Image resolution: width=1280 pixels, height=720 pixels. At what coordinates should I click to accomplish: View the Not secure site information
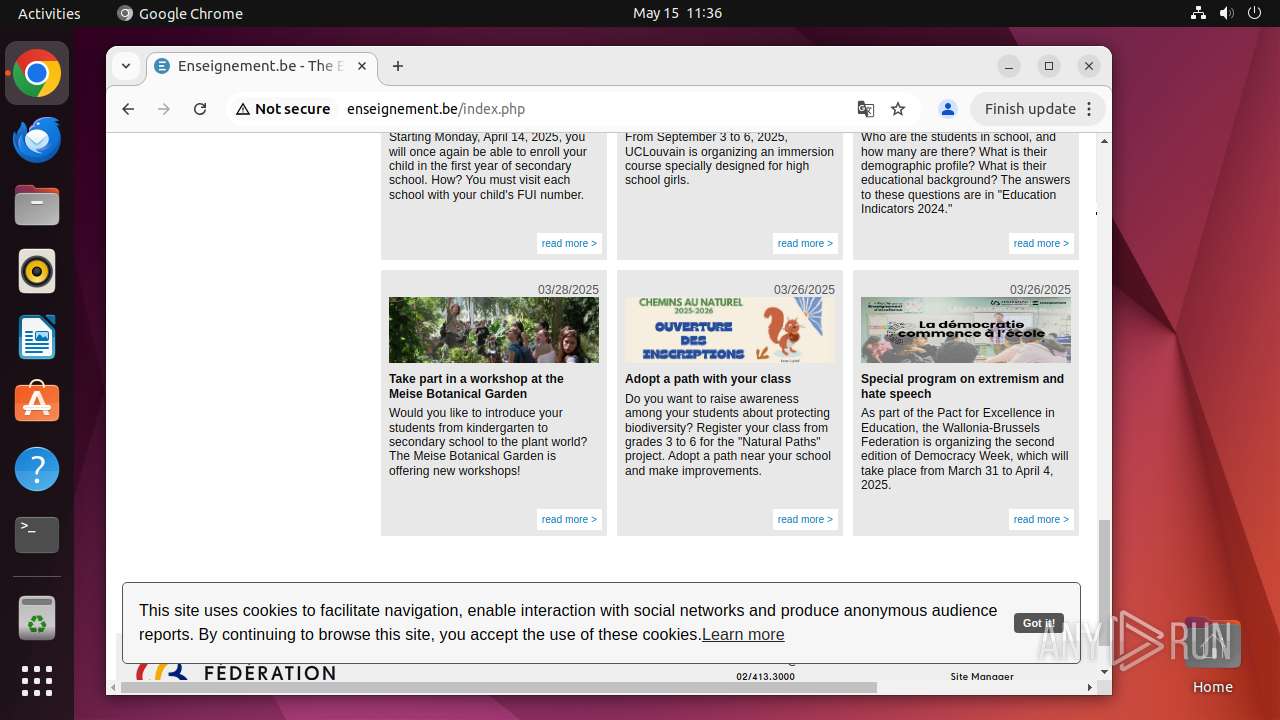coord(283,109)
